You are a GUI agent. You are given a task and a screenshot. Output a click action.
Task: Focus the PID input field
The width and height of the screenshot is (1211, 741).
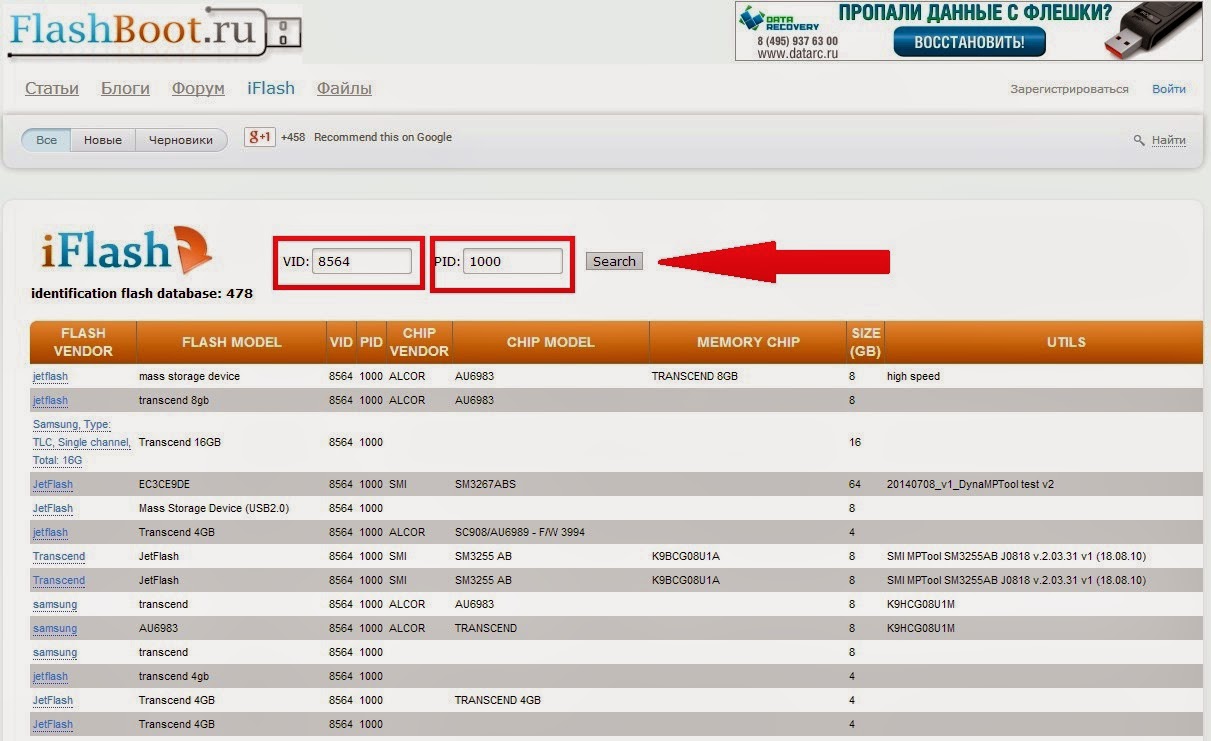[513, 261]
